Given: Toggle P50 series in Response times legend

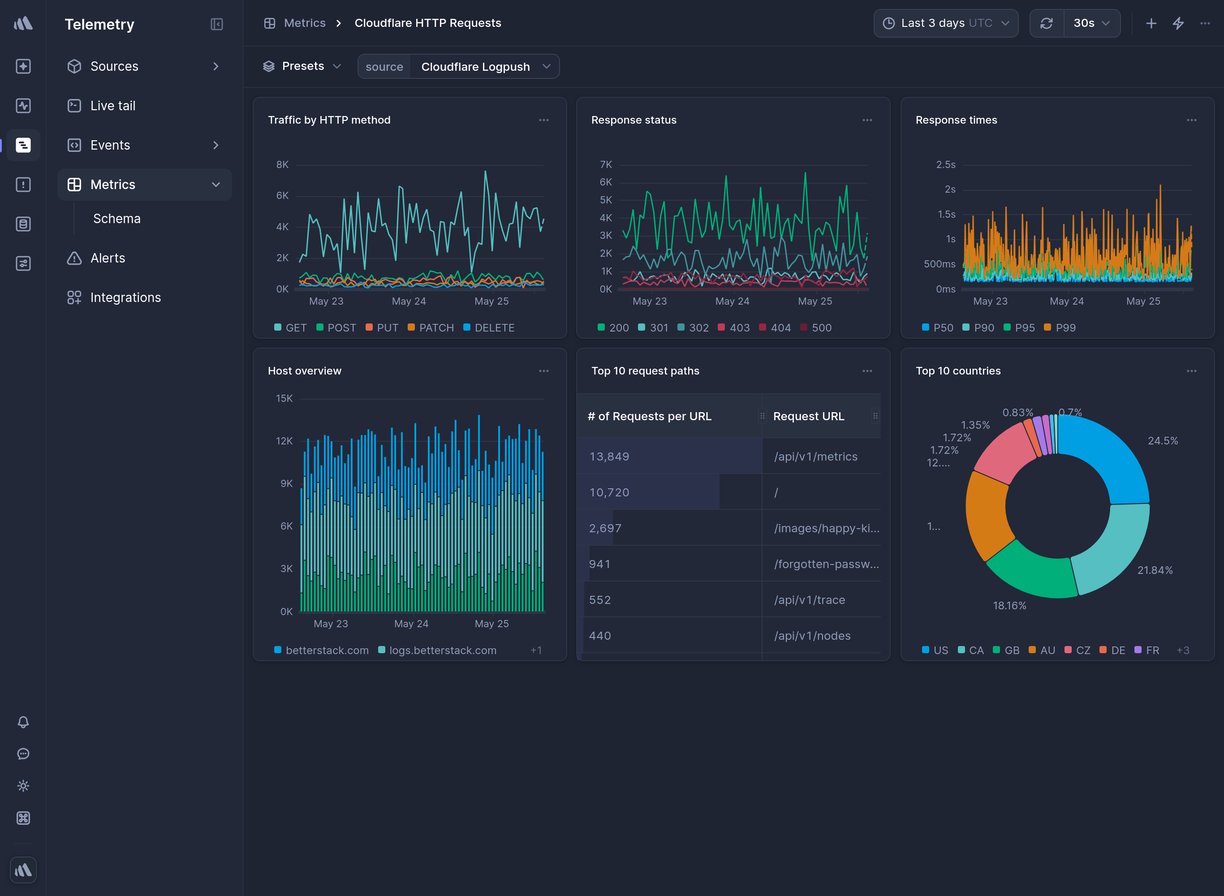Looking at the screenshot, I should point(937,328).
